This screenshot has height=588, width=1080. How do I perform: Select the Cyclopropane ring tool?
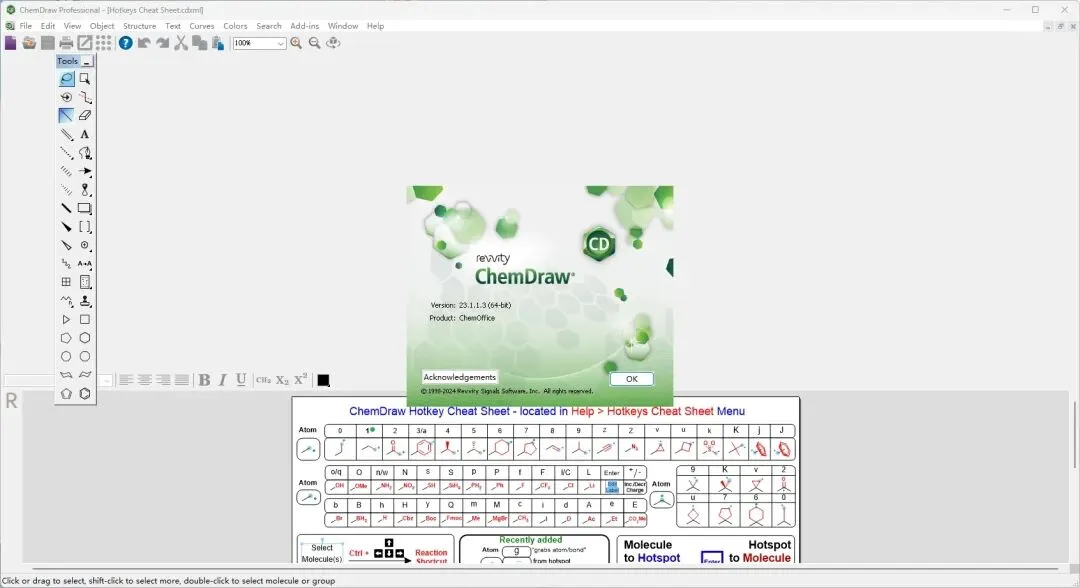(66, 319)
